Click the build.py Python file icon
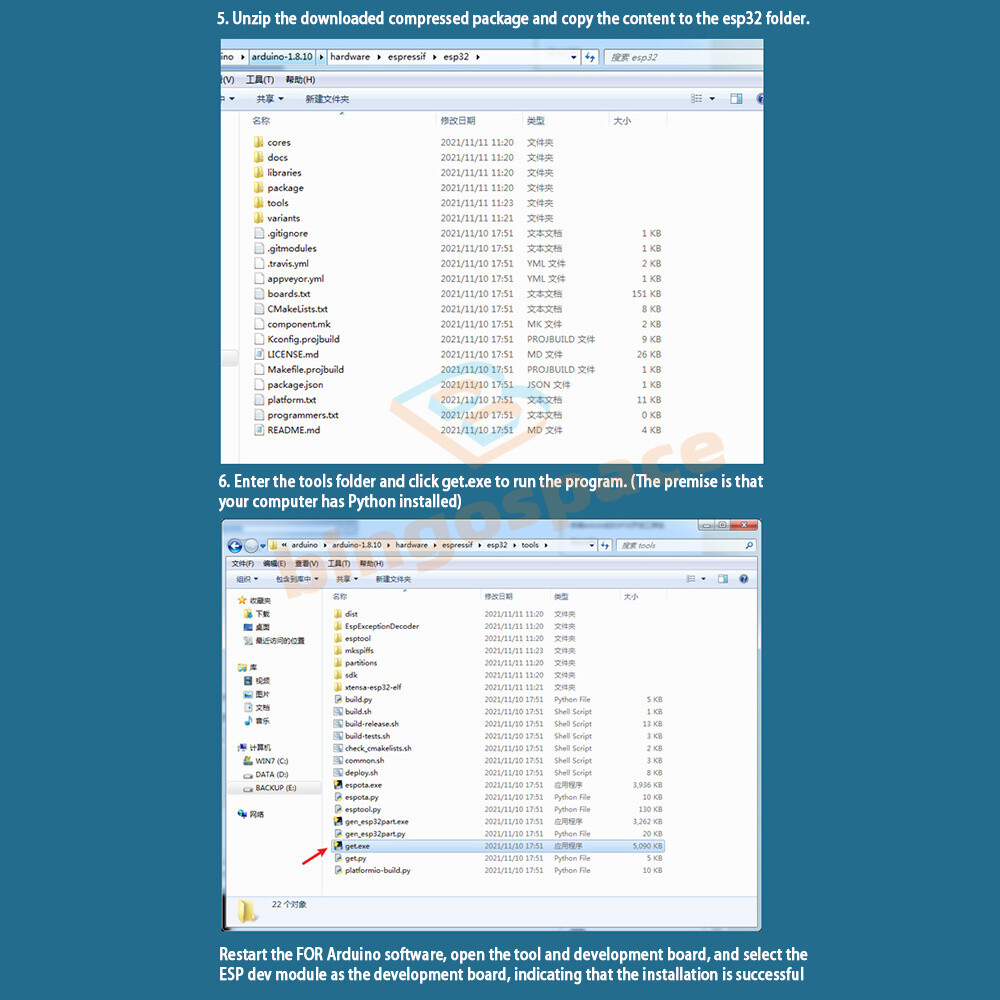This screenshot has width=1000, height=1000. click(x=338, y=700)
